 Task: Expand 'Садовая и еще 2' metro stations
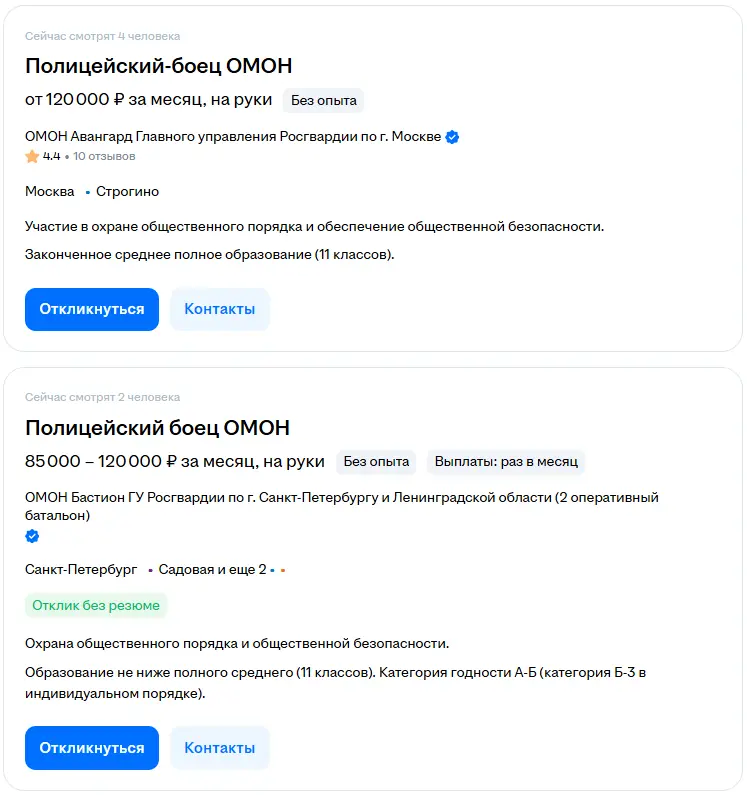click(x=212, y=570)
